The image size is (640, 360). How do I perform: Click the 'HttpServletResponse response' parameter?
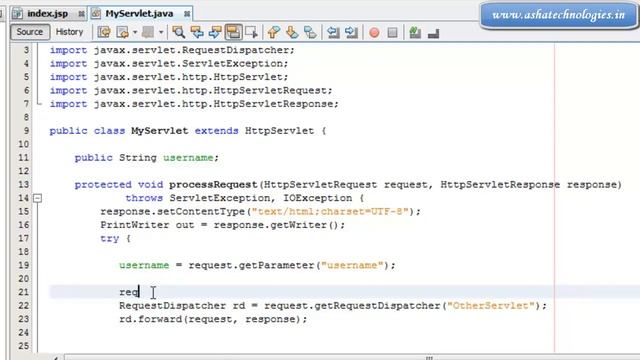[529, 185]
